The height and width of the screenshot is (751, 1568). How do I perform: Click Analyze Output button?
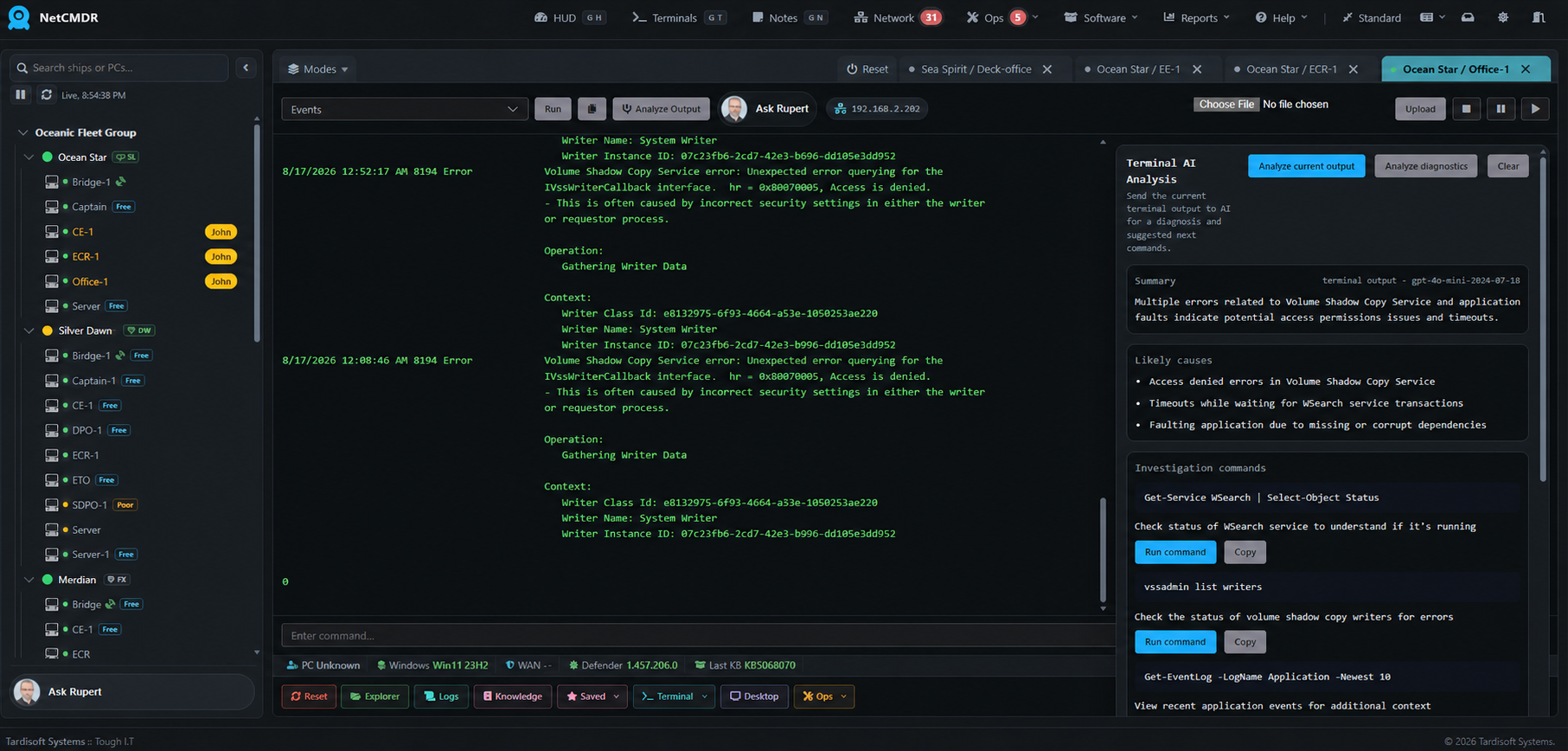662,109
